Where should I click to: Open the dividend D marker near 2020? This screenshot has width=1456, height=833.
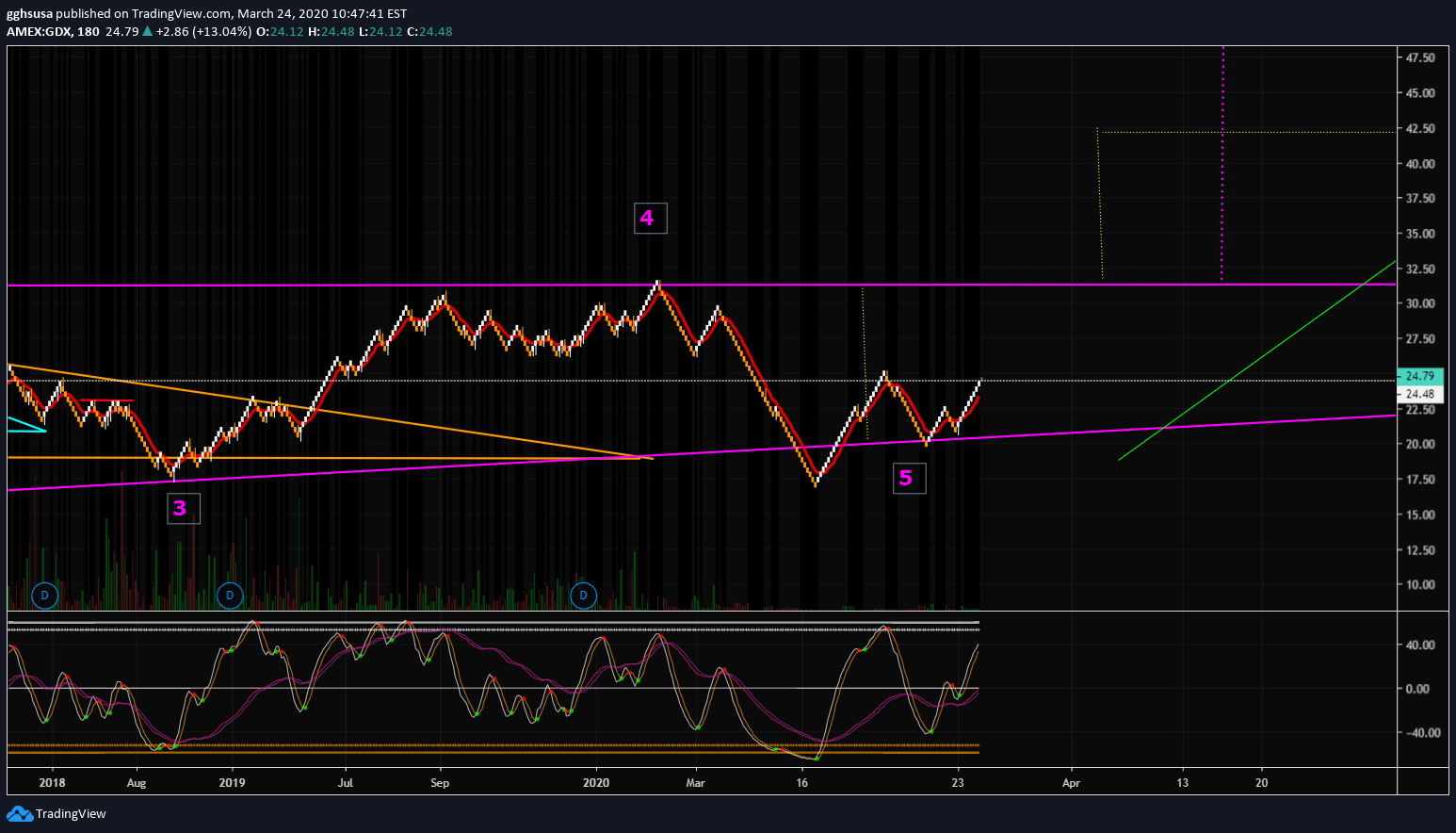click(584, 596)
